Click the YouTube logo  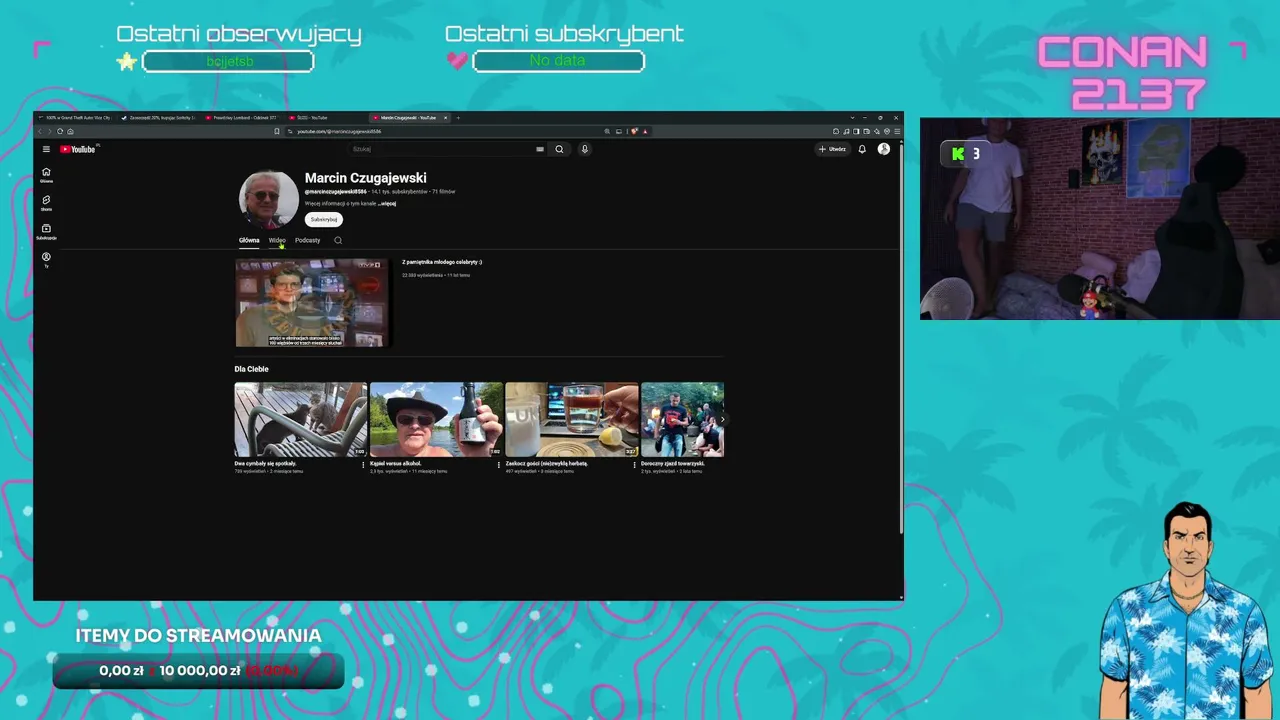point(78,149)
